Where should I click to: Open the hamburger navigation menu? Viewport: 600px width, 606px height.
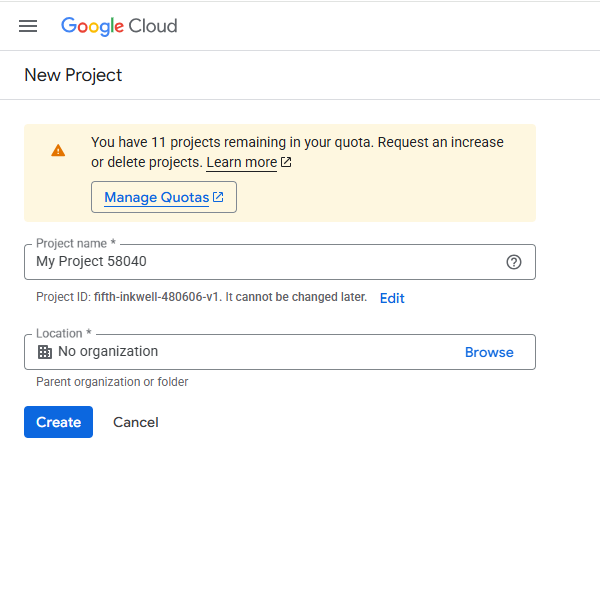(28, 26)
